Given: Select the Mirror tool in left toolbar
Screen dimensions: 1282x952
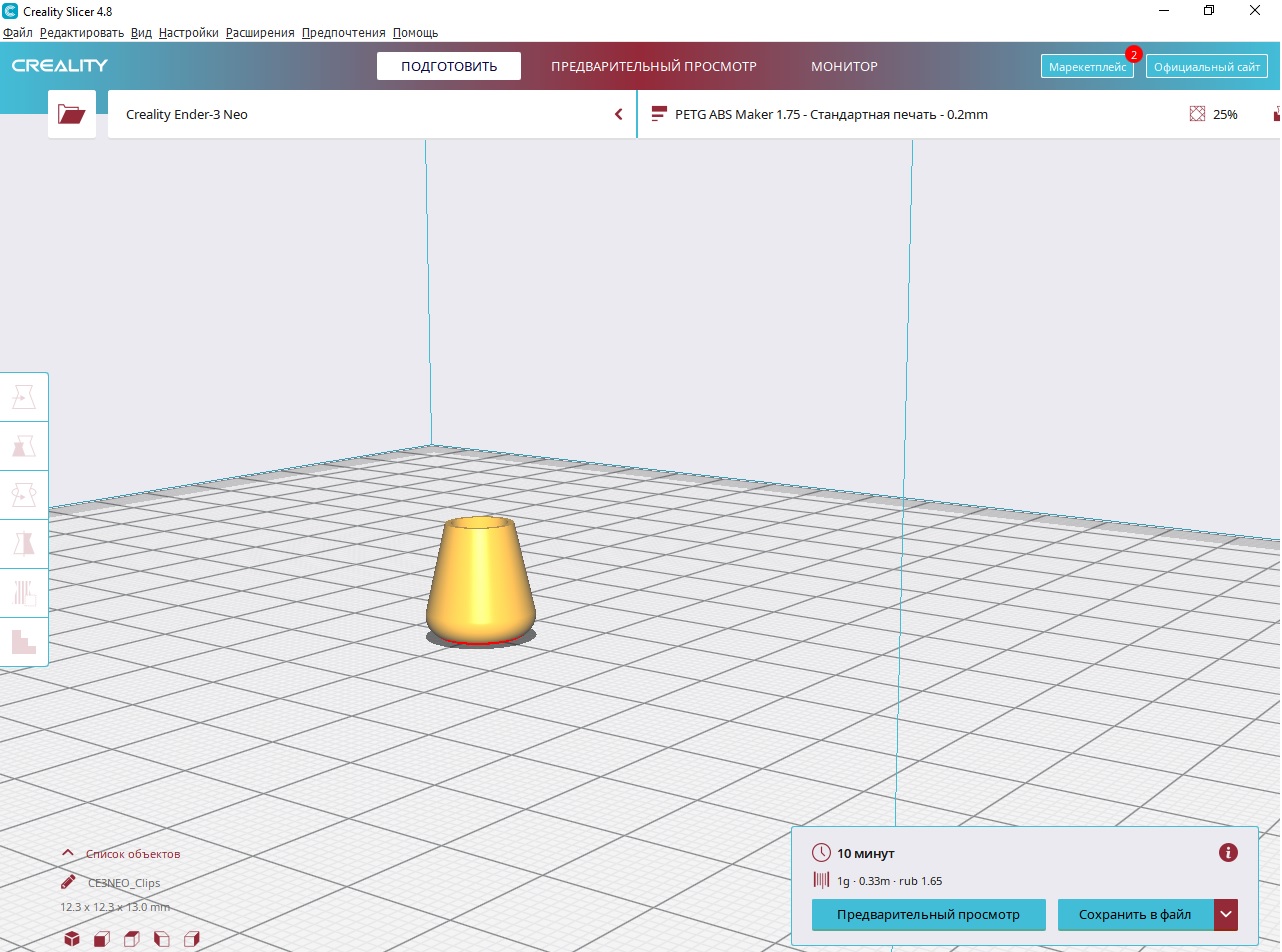Looking at the screenshot, I should tap(24, 544).
